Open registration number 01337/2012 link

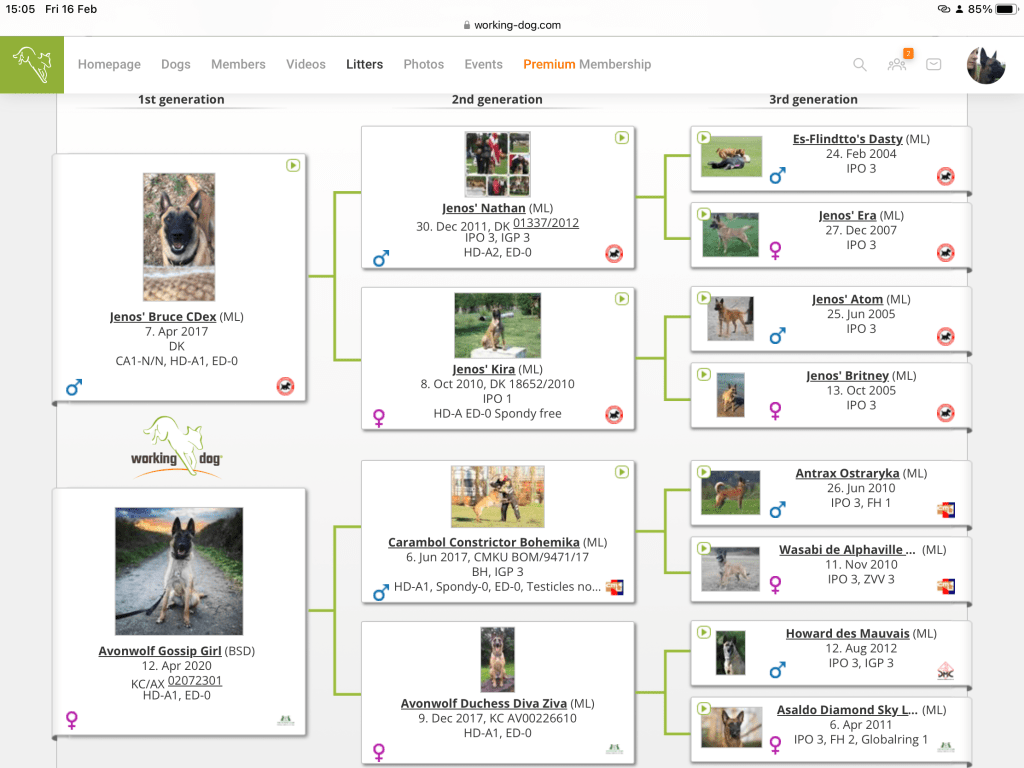546,223
